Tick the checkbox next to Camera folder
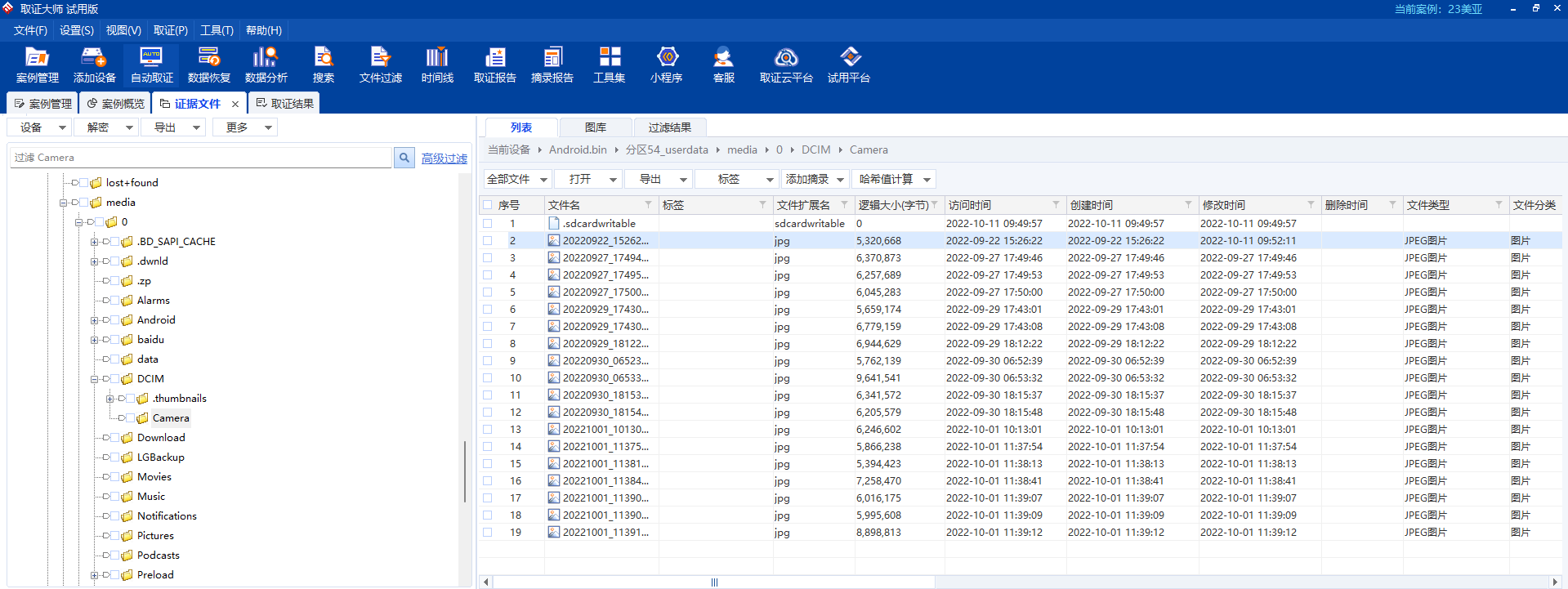Screen dimensions: 1568x589 tap(131, 418)
